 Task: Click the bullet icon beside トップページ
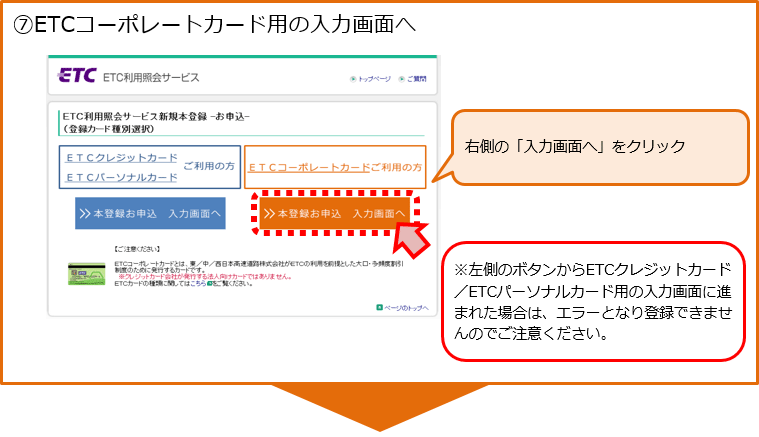[353, 78]
